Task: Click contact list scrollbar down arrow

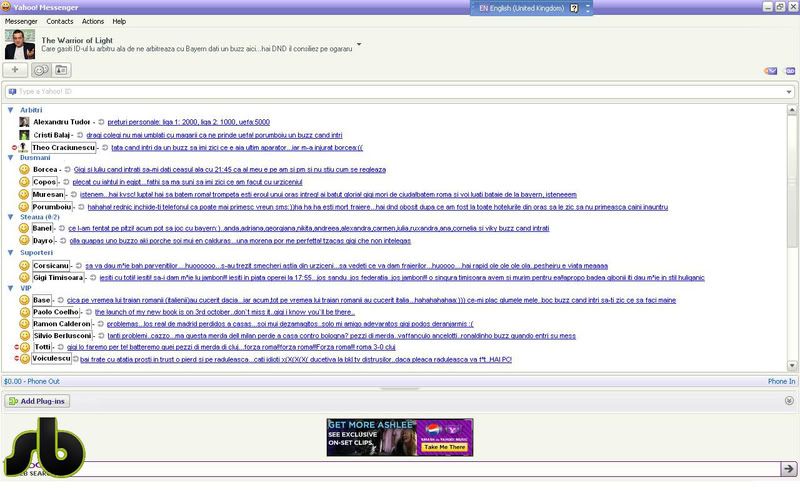Action: (x=792, y=365)
